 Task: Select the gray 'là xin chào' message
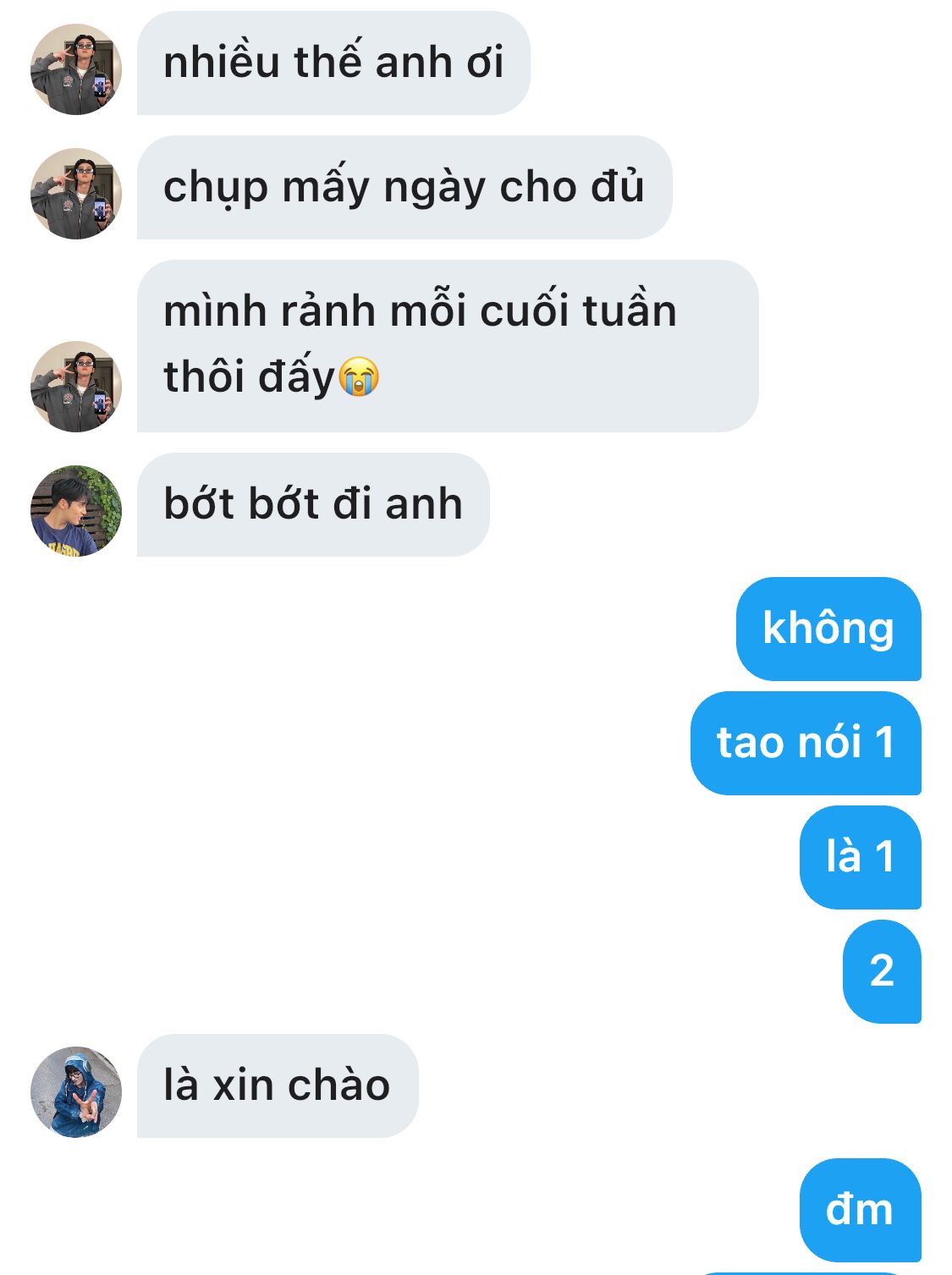coord(278,1085)
